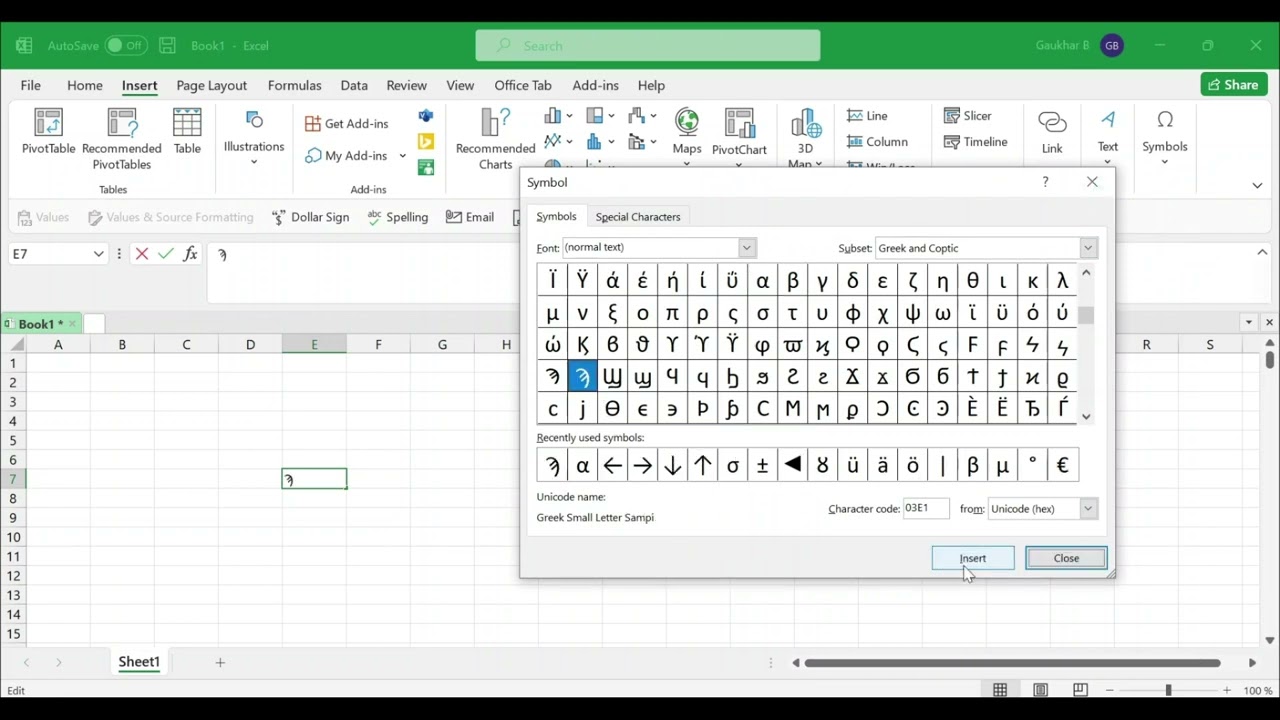Click the lambda symbol in grid
Screen dimensions: 1280x720
coord(1062,281)
